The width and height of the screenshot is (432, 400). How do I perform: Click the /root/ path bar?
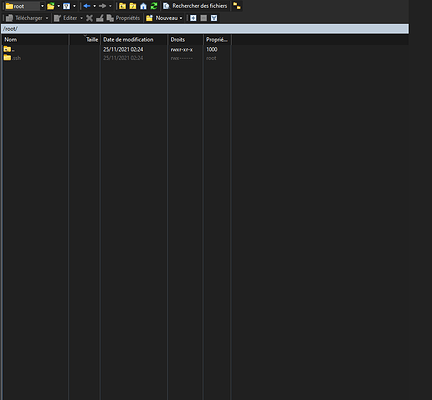205,29
